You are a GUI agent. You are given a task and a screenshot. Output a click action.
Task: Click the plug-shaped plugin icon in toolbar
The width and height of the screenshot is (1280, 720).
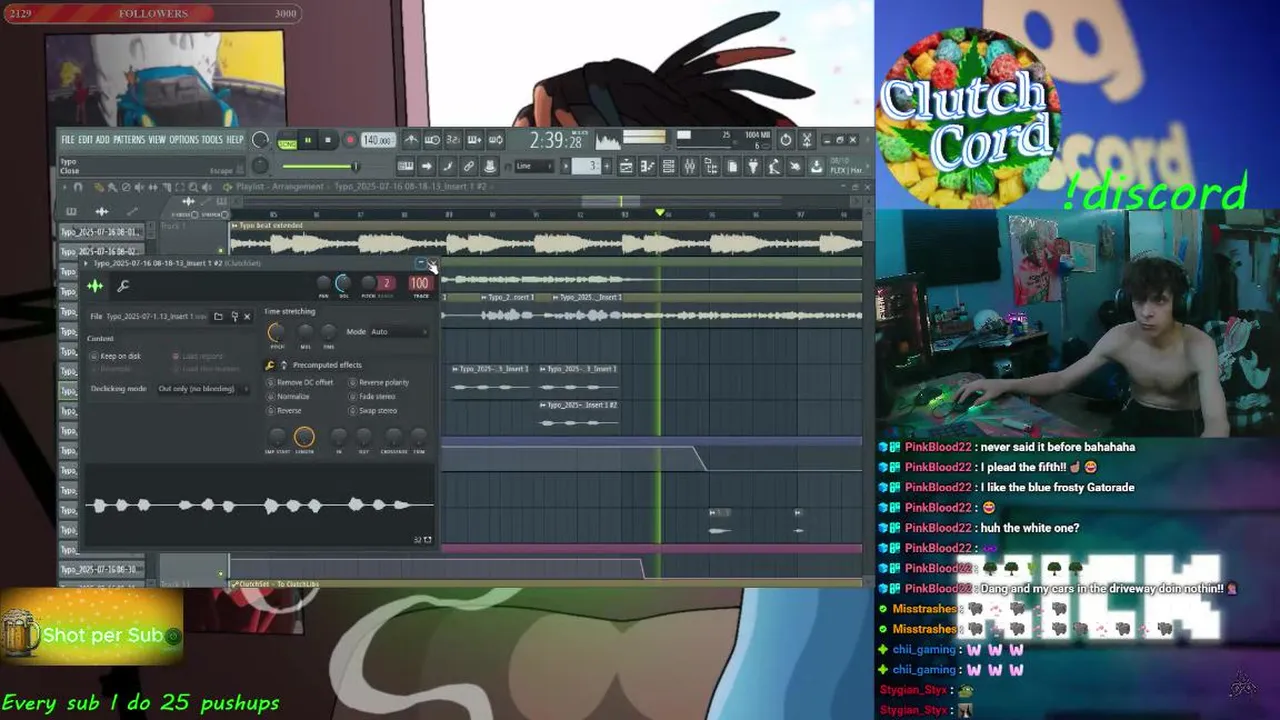click(x=753, y=166)
